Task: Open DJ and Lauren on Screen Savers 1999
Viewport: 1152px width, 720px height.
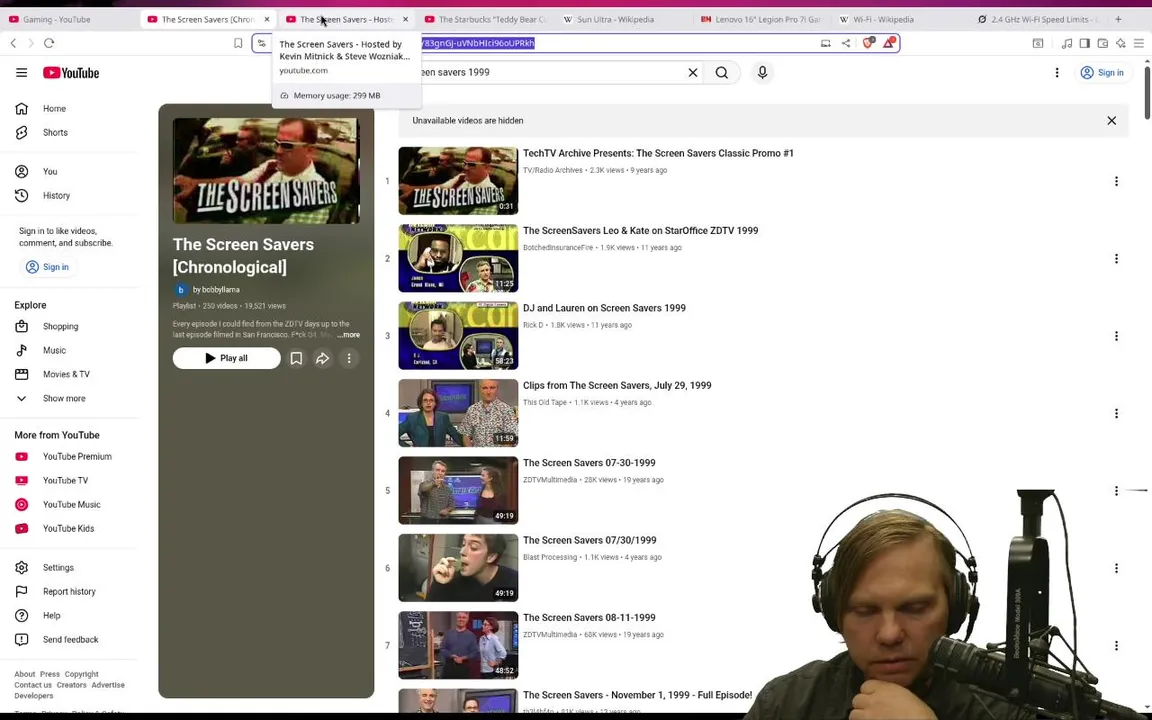Action: (604, 309)
